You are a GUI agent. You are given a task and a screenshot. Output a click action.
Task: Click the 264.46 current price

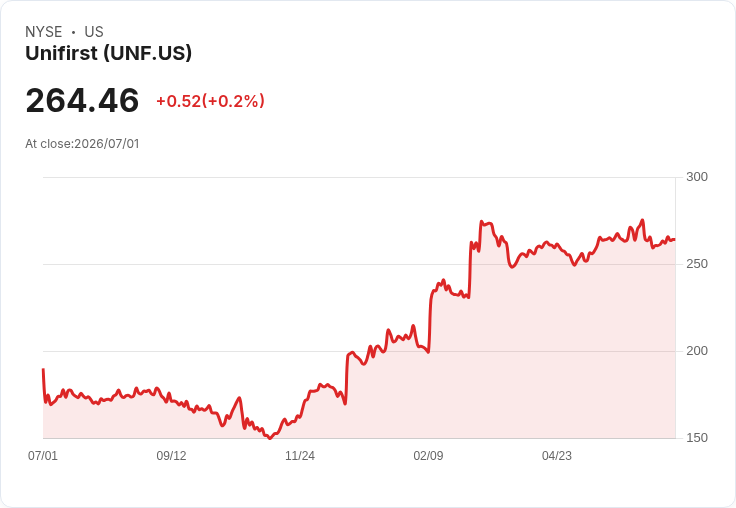coord(82,100)
